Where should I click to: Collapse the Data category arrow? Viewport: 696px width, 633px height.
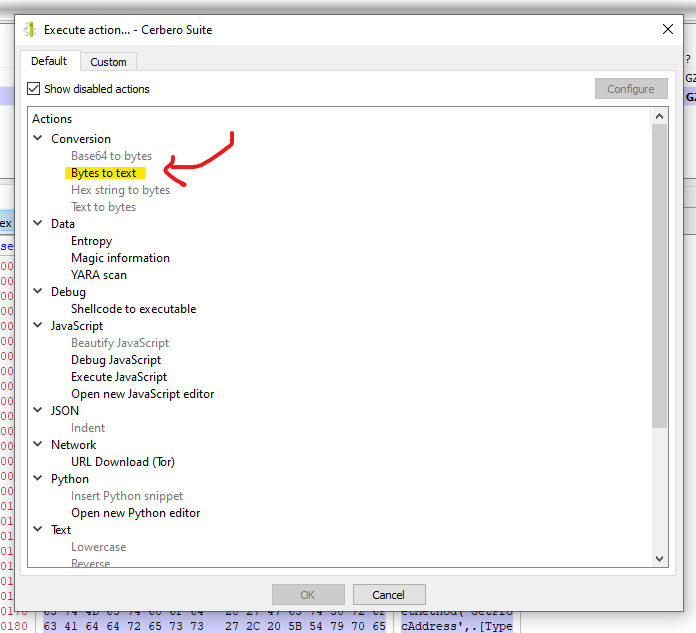pos(38,224)
